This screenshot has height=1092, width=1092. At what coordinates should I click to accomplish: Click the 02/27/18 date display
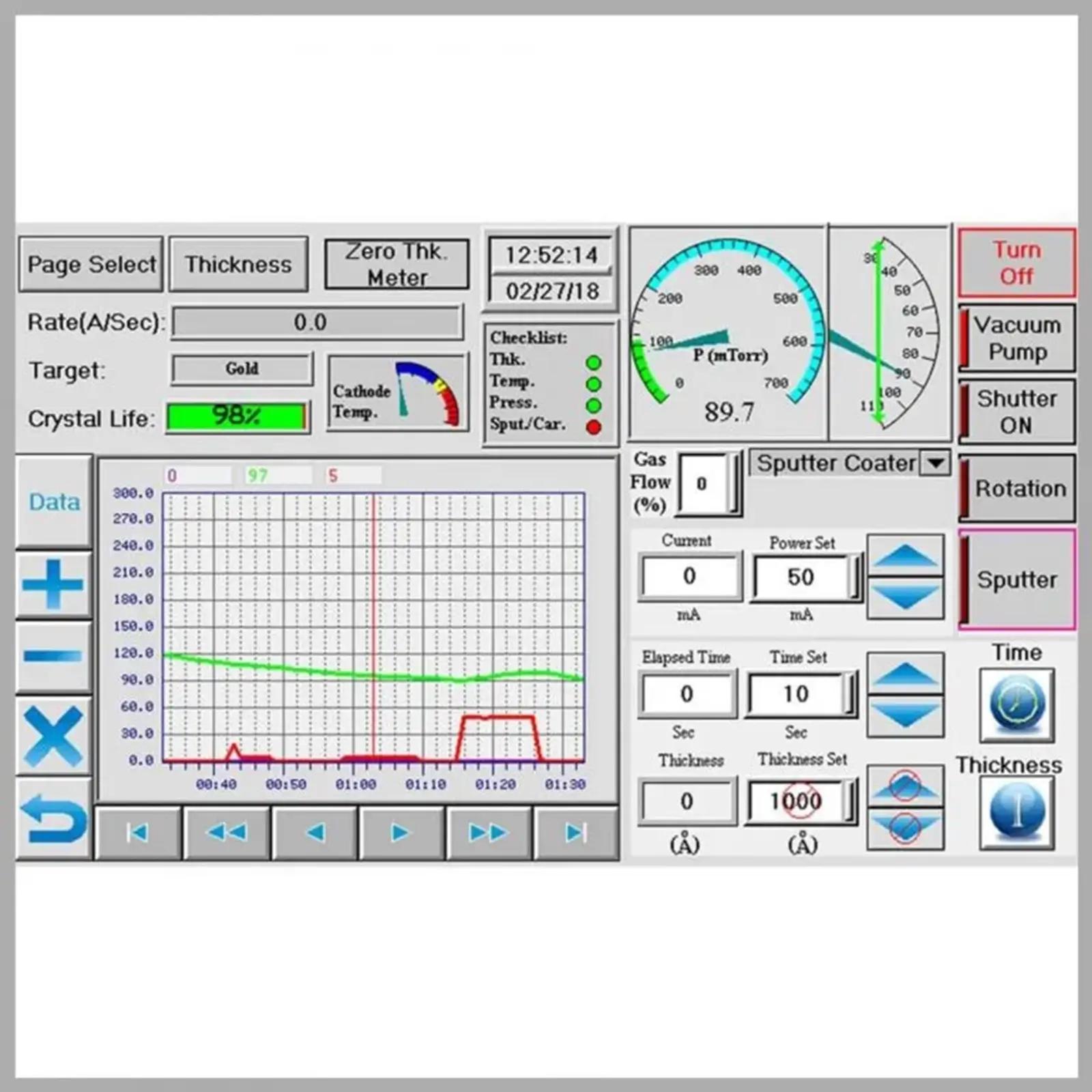tap(551, 291)
